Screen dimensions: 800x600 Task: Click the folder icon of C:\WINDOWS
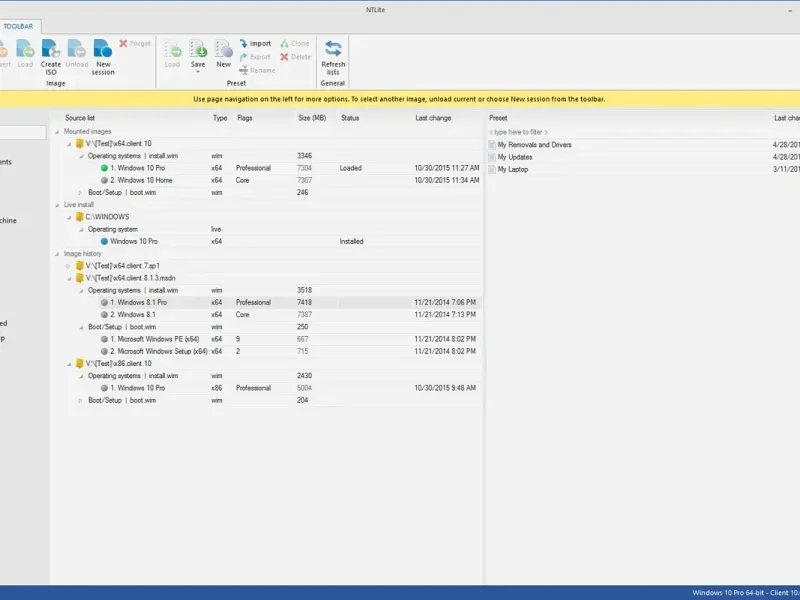pos(79,217)
